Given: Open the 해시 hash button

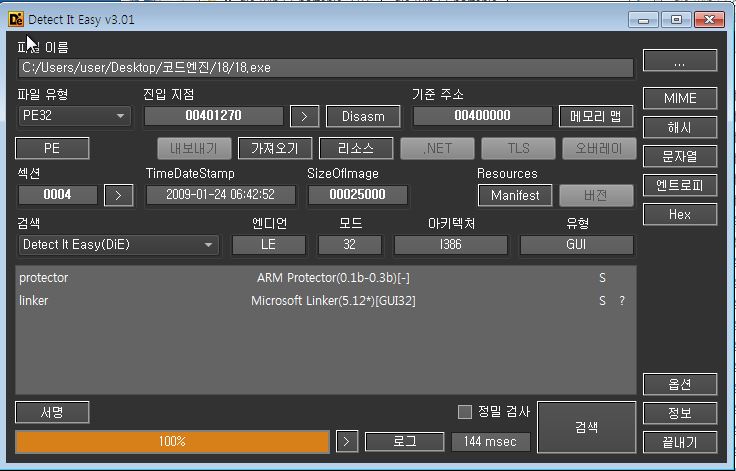Looking at the screenshot, I should click(680, 127).
